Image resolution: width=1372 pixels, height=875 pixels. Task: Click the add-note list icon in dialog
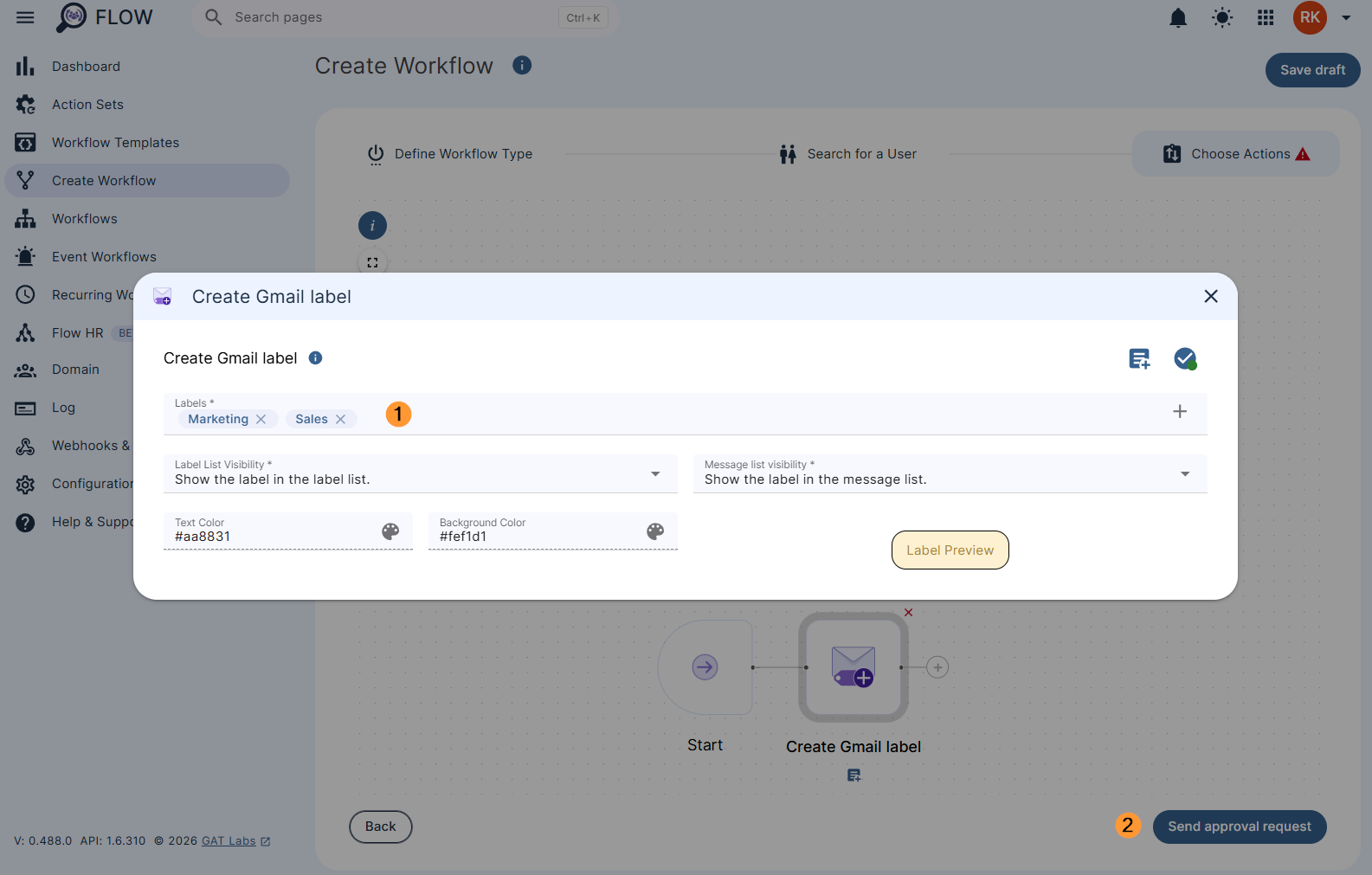click(x=1140, y=358)
